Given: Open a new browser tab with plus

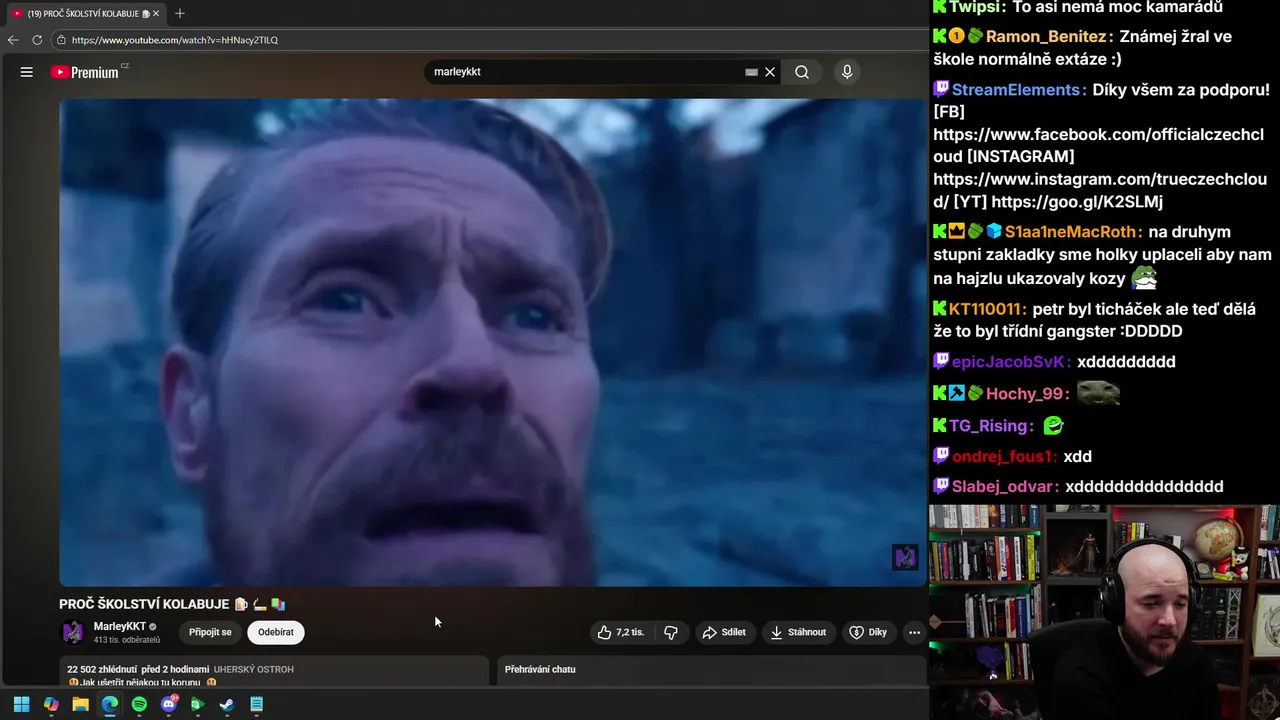Looking at the screenshot, I should [180, 14].
